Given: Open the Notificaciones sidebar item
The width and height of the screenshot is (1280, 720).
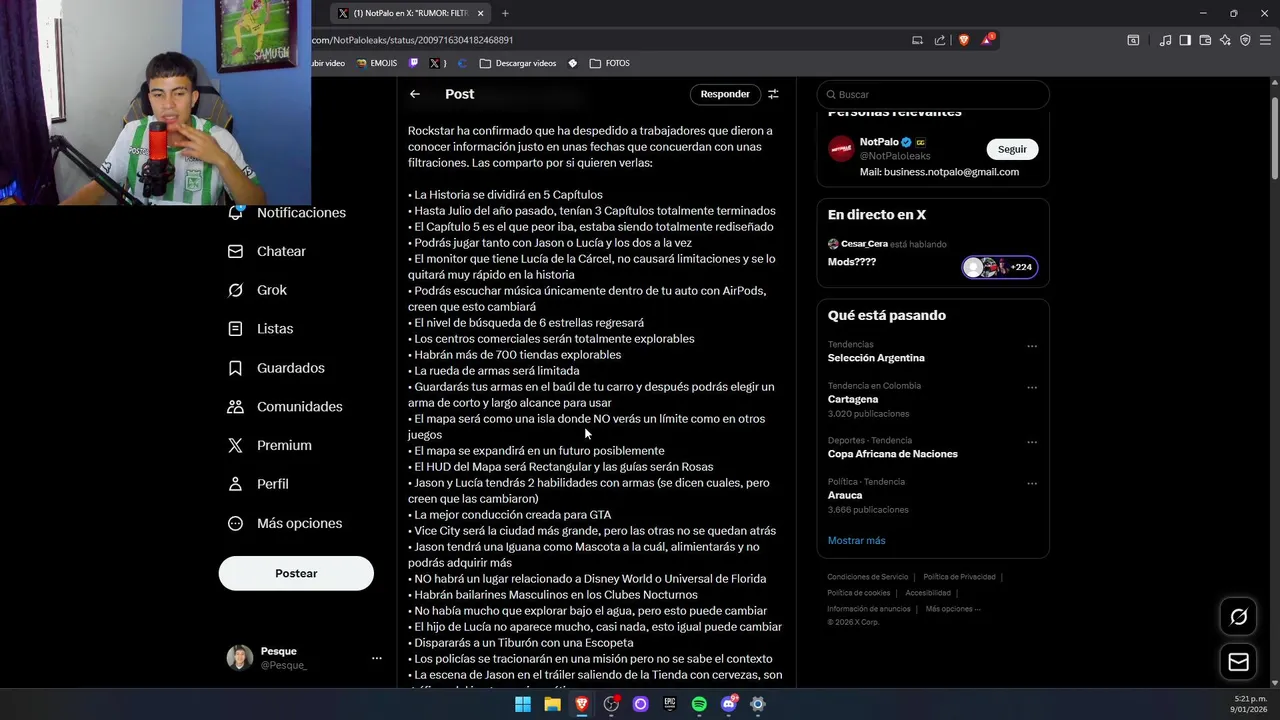Looking at the screenshot, I should [288, 213].
